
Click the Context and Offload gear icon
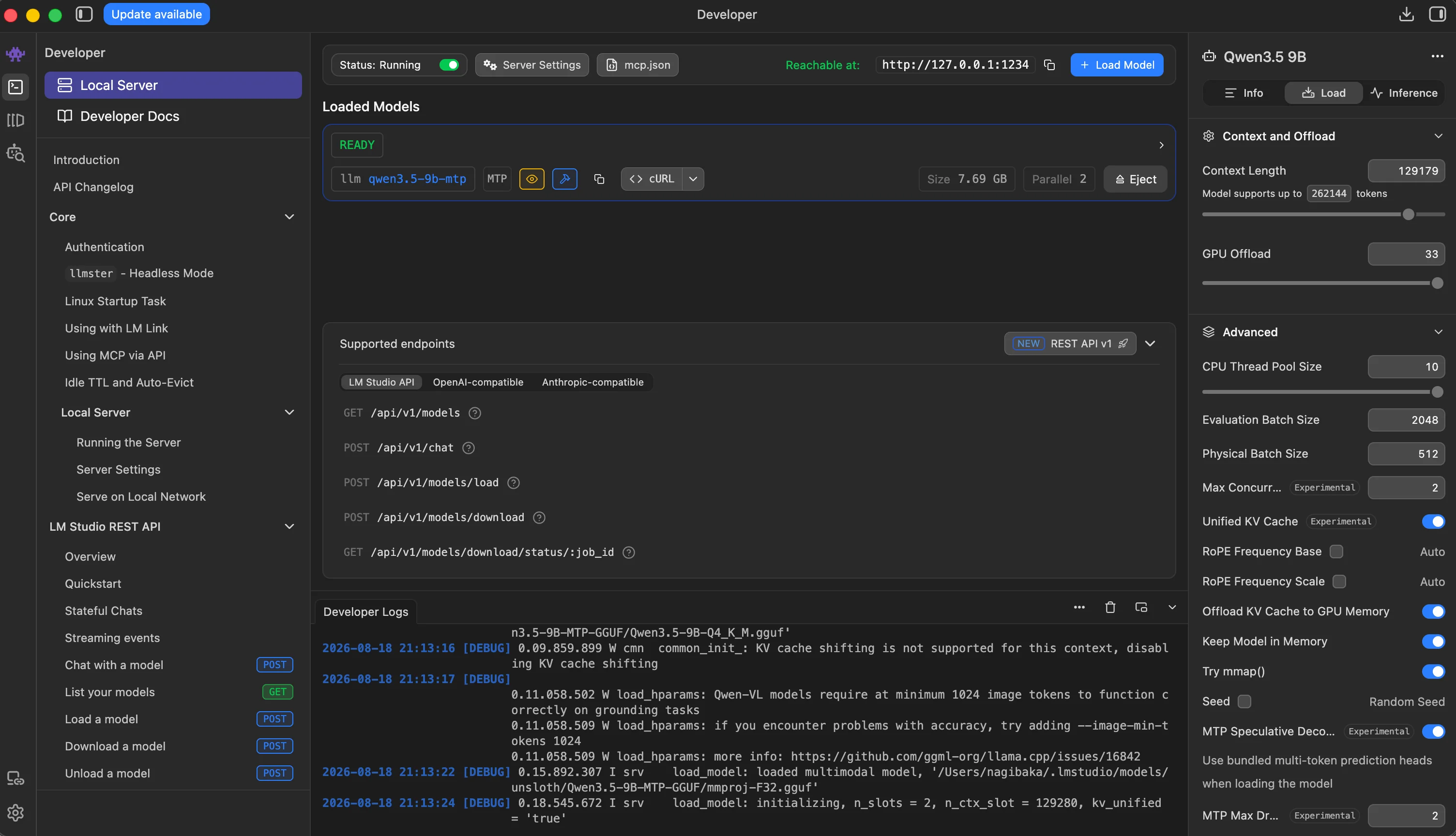tap(1209, 136)
